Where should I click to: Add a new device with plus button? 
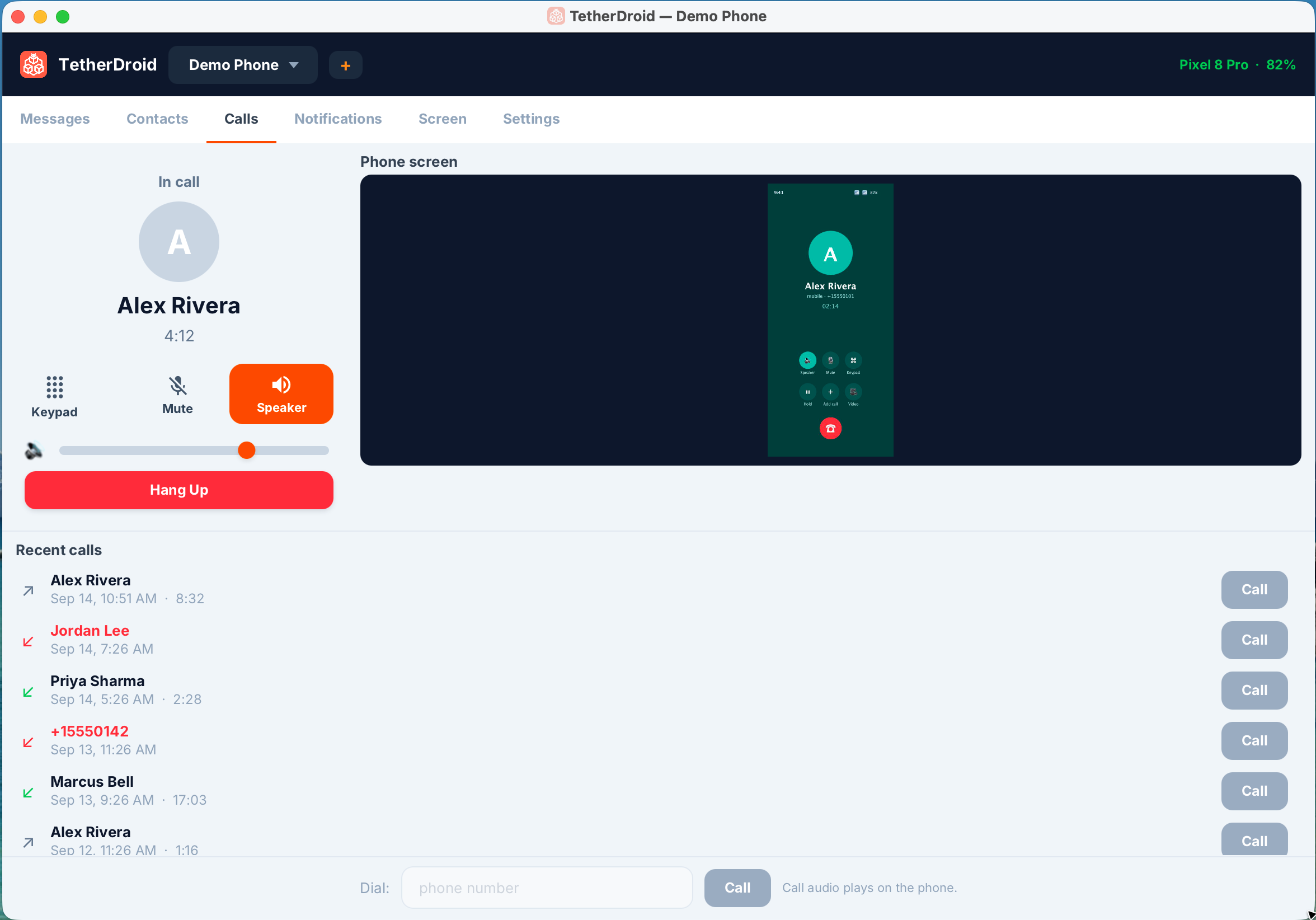pyautogui.click(x=346, y=65)
